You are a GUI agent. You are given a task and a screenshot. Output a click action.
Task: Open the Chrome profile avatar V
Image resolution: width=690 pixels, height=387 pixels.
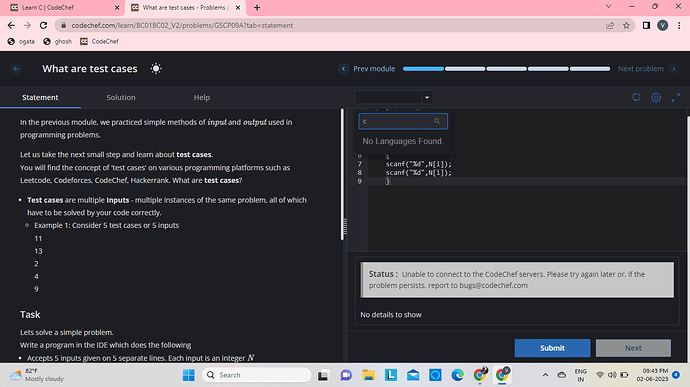point(662,26)
